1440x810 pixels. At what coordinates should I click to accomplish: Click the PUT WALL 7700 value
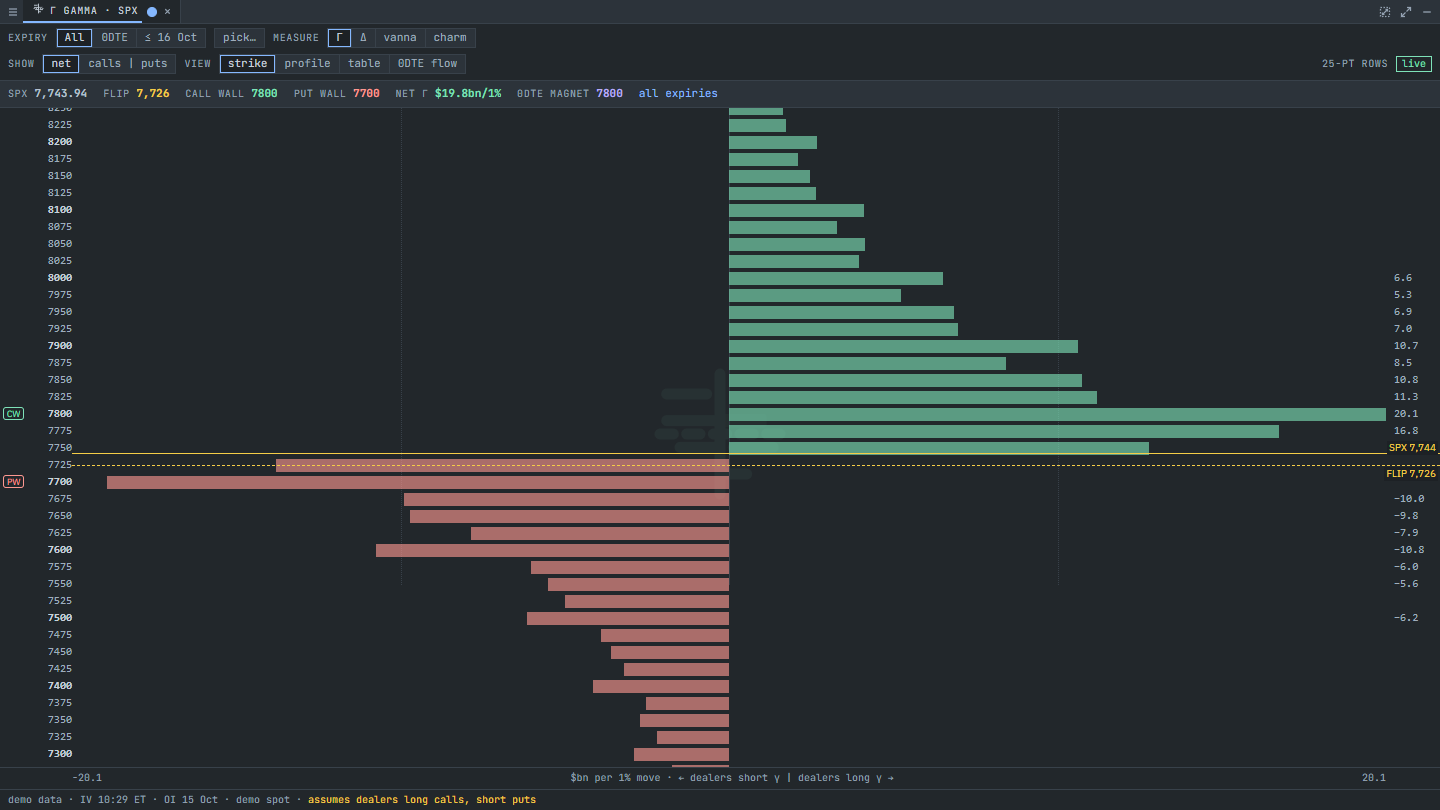pyautogui.click(x=366, y=94)
